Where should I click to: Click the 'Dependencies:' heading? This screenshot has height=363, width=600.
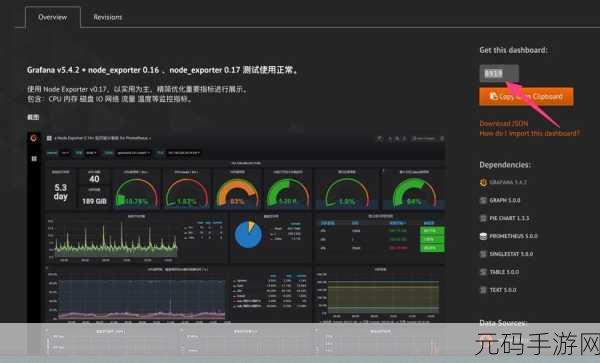tap(505, 165)
